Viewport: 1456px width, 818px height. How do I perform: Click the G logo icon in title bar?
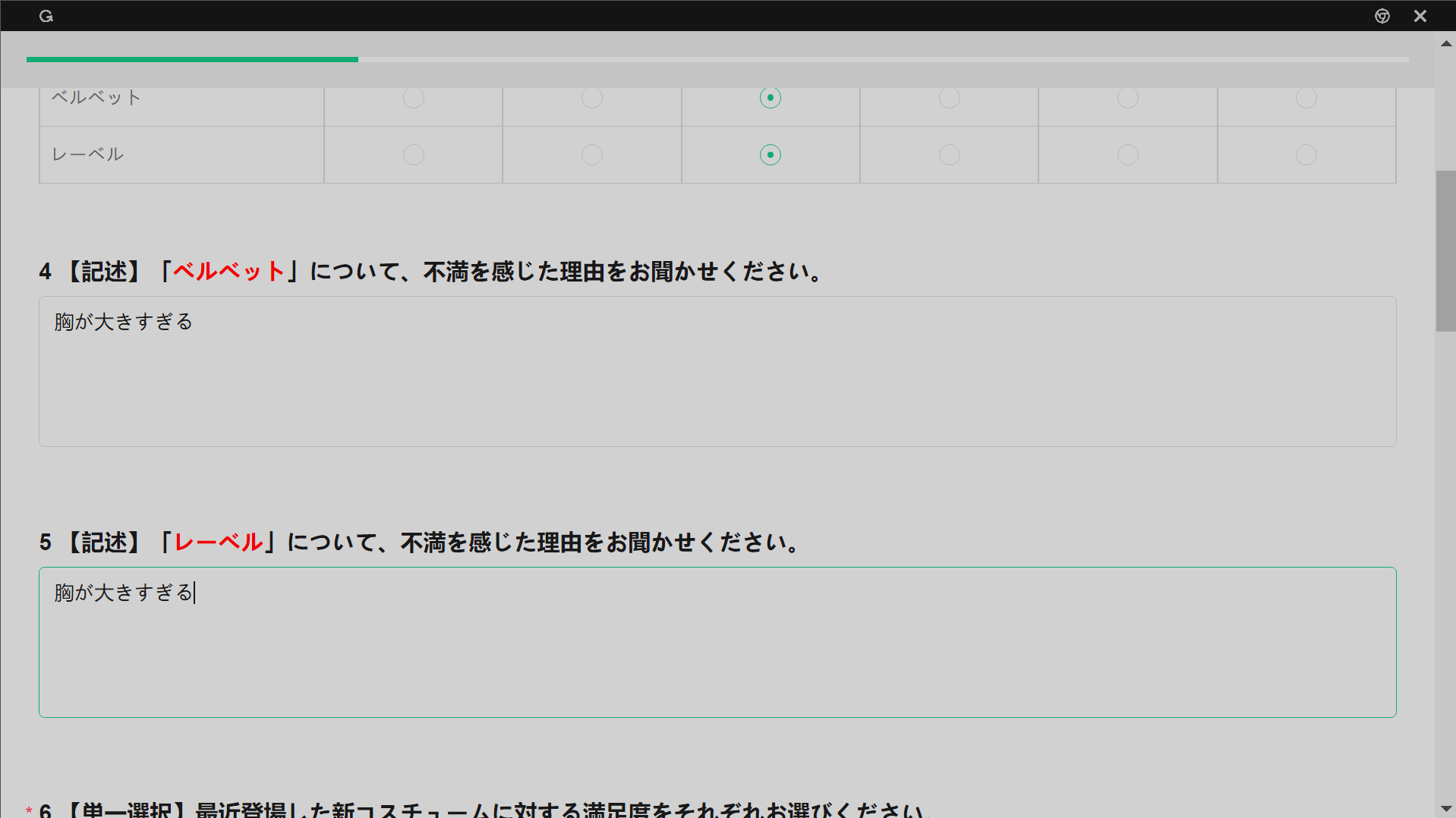tap(46, 16)
